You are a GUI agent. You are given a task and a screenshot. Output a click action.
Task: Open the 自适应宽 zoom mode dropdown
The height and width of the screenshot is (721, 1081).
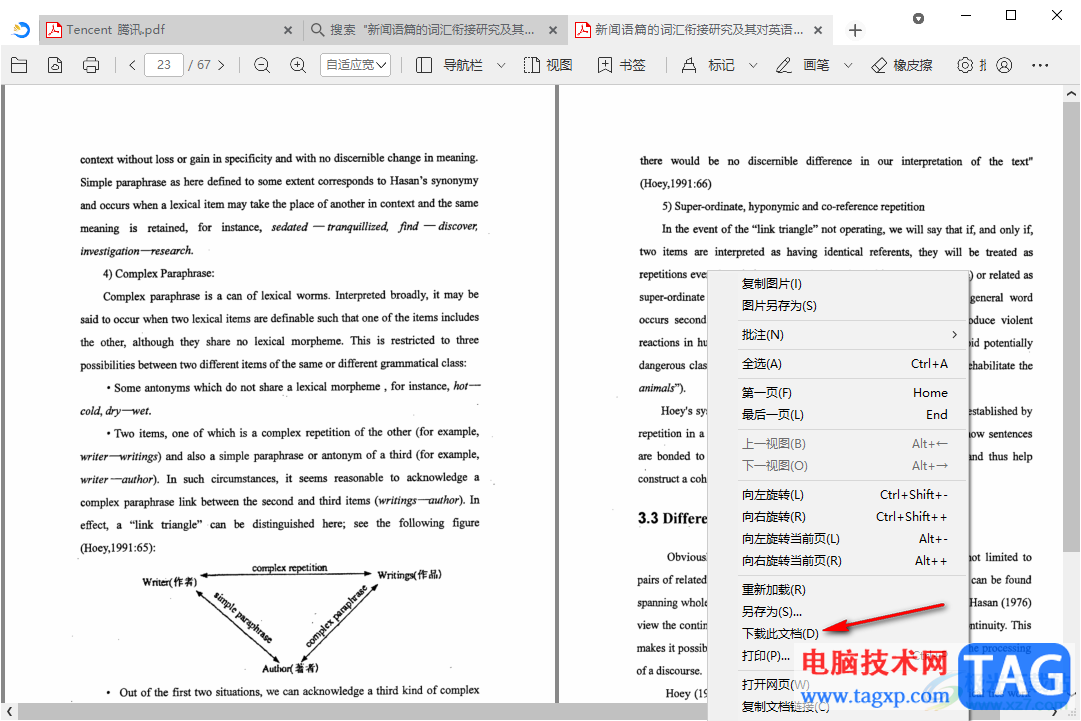point(356,65)
